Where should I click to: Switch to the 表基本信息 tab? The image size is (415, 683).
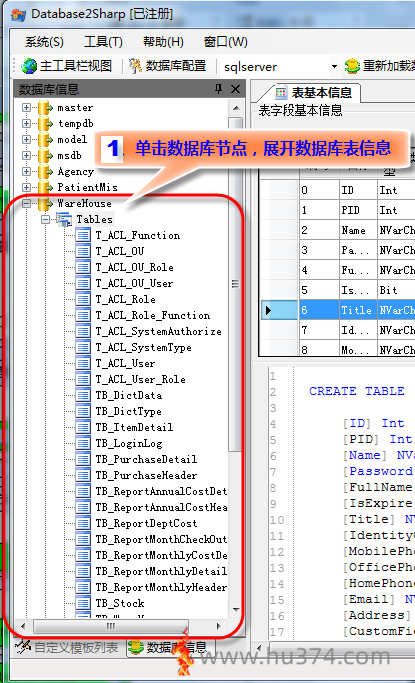click(x=316, y=93)
